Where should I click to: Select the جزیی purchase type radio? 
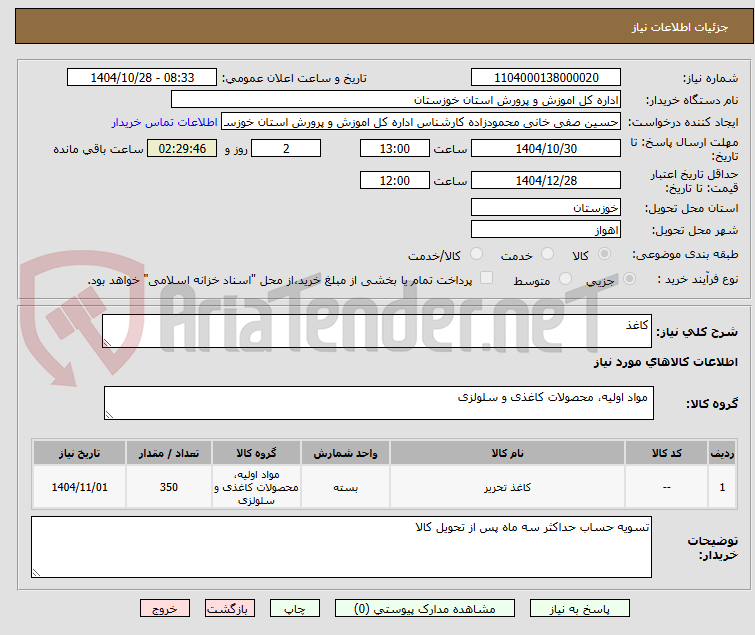629,279
